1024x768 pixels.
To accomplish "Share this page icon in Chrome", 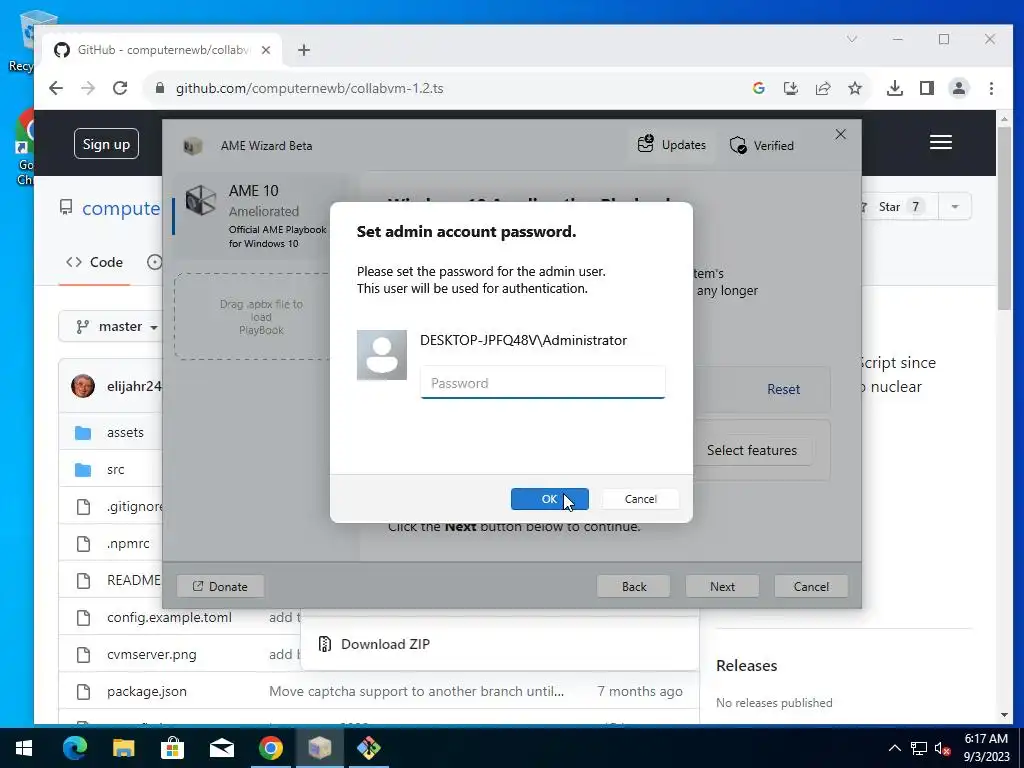I will [x=823, y=88].
